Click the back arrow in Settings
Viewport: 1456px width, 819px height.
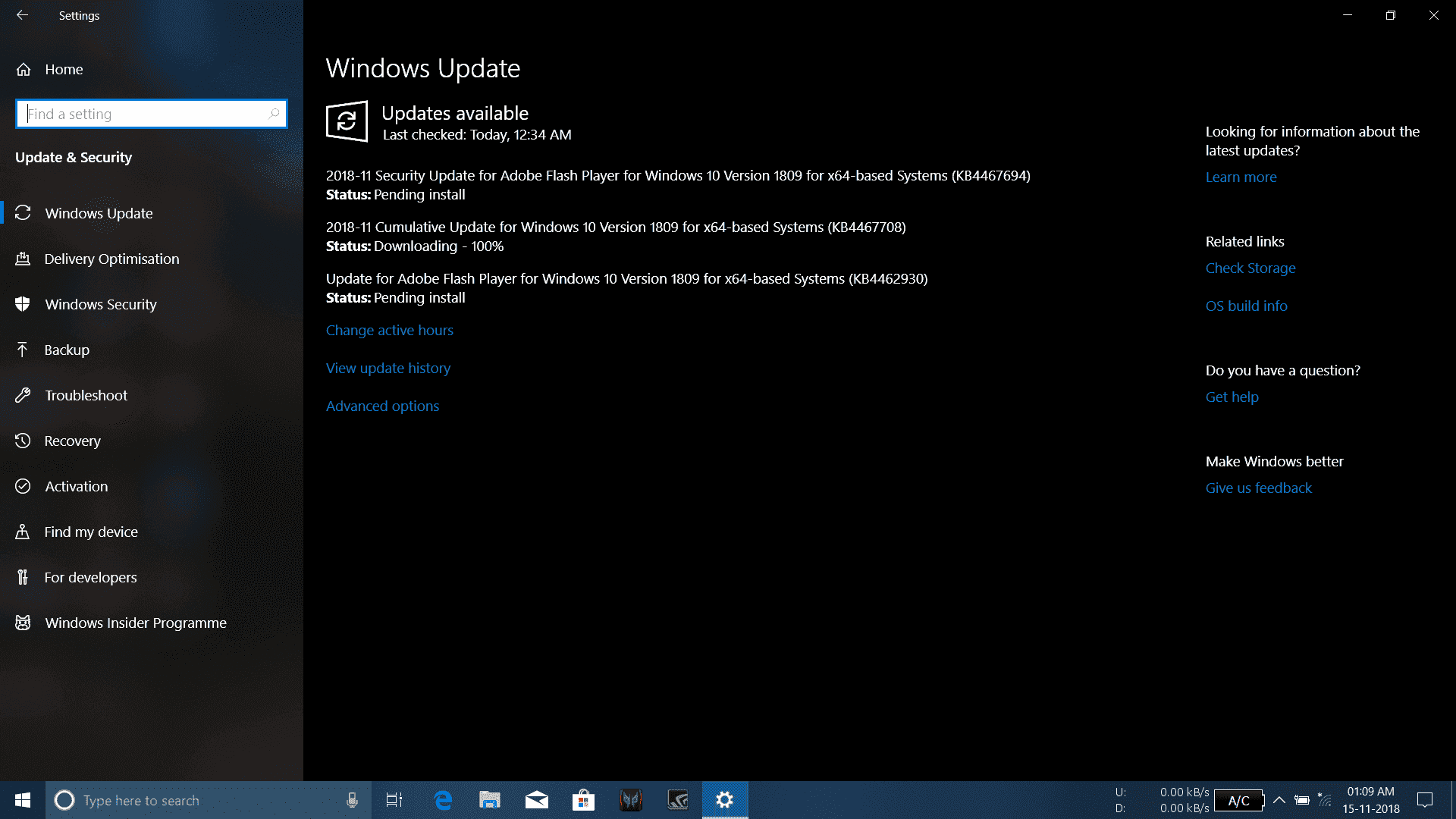coord(22,15)
